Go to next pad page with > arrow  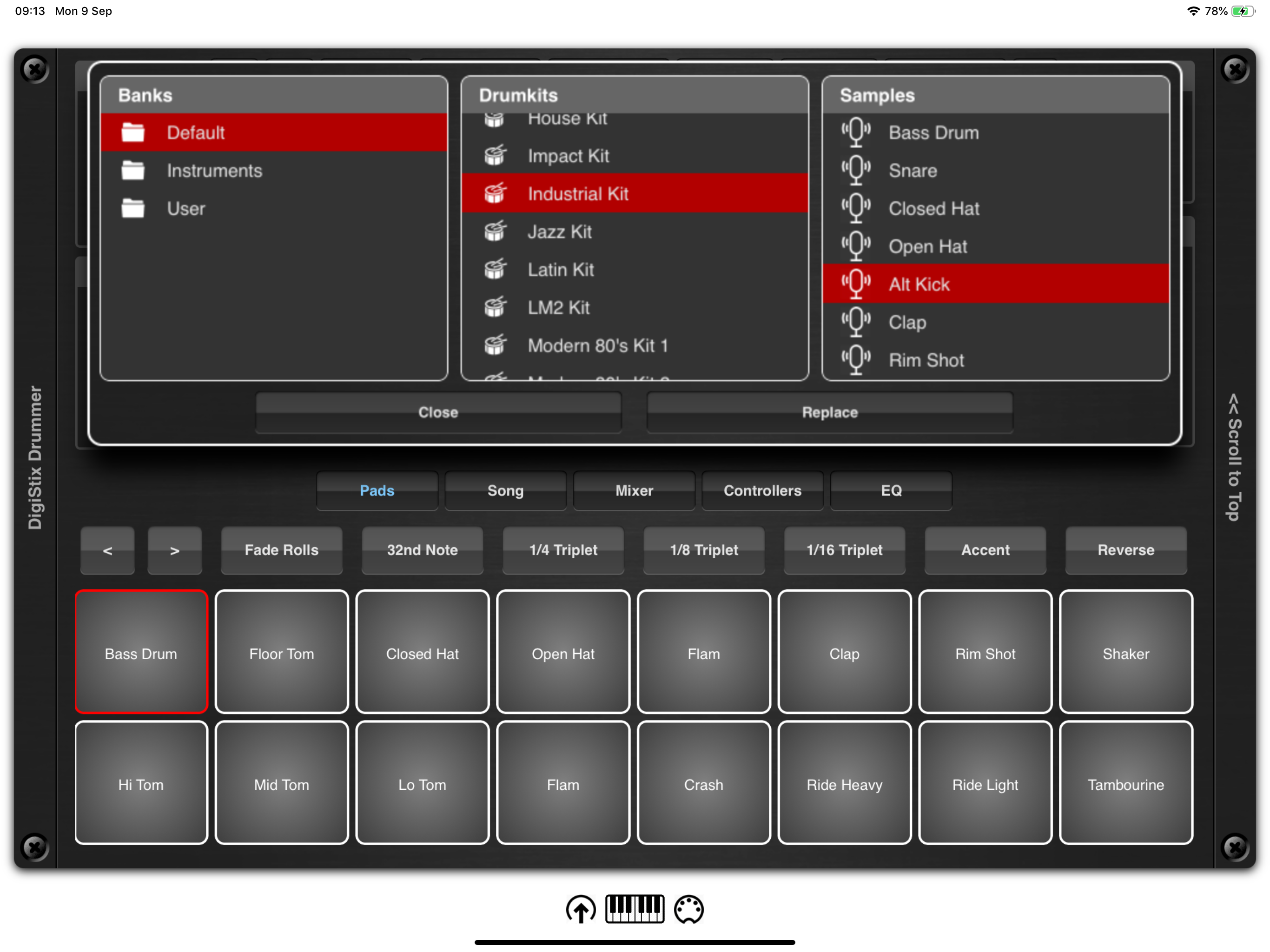[174, 550]
